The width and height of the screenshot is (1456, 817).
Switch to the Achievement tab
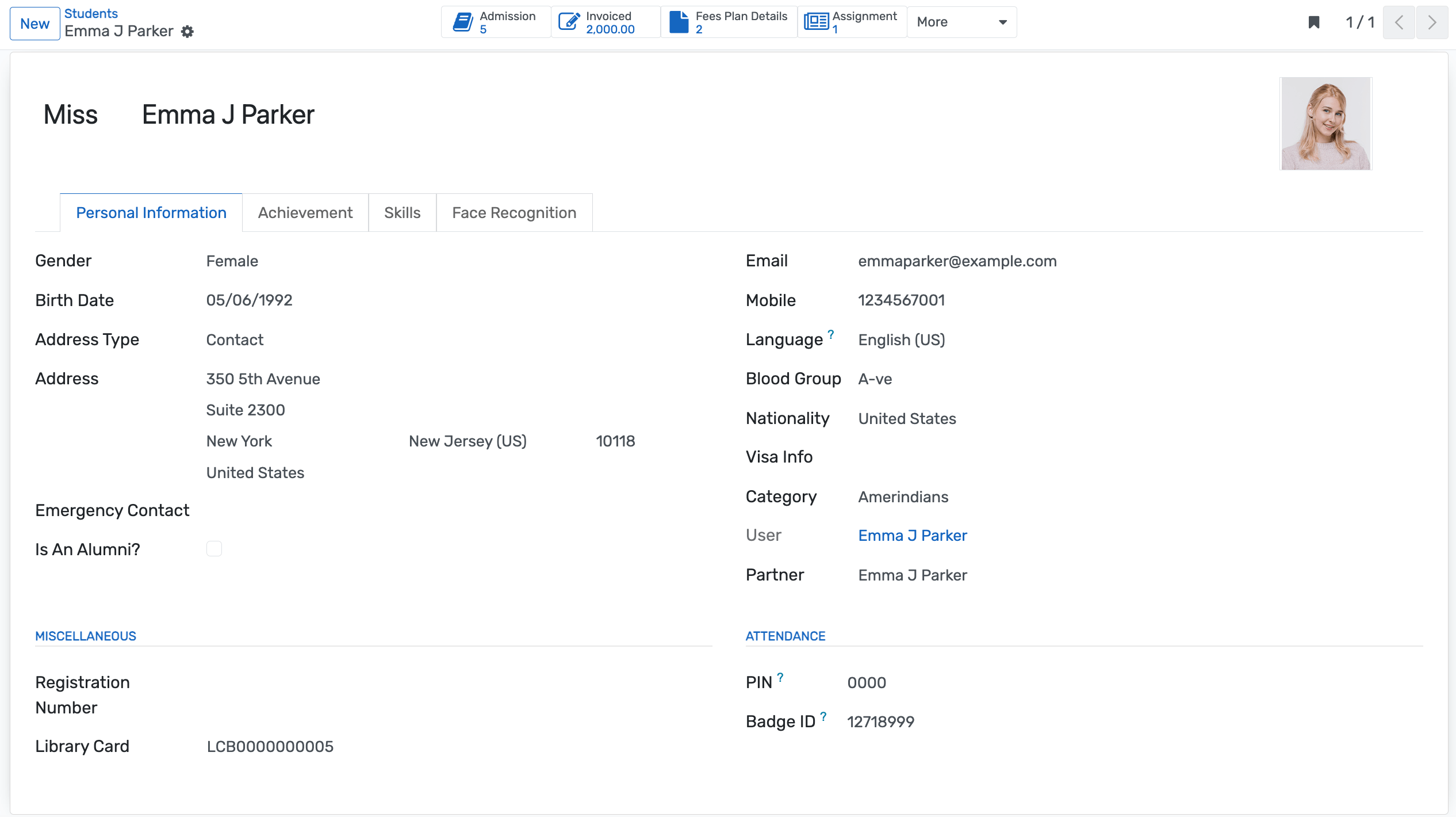coord(305,212)
